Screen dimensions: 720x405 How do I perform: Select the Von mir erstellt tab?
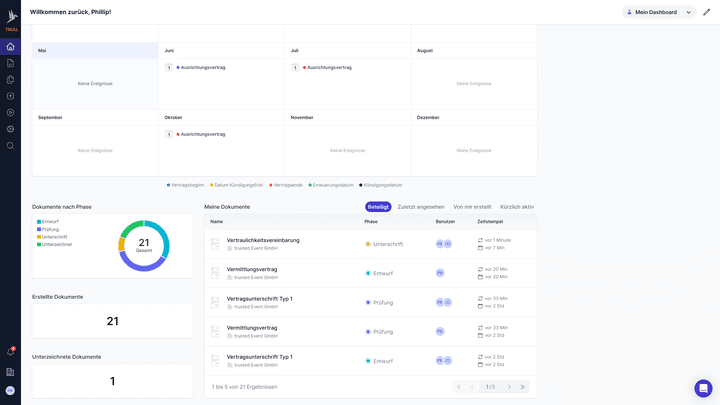pos(472,207)
